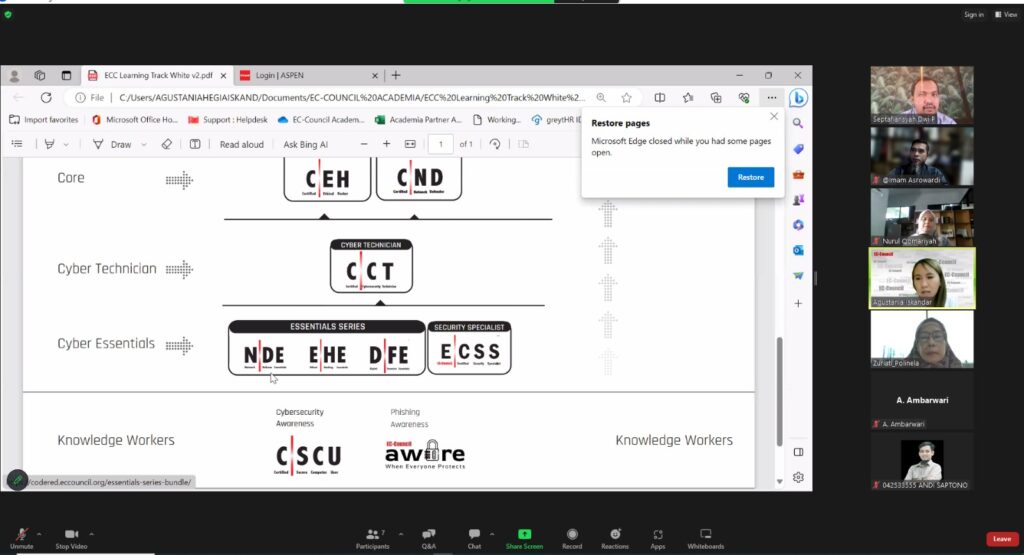Expand audio options arrow next to Unmute
This screenshot has width=1024, height=555.
pyautogui.click(x=39, y=533)
